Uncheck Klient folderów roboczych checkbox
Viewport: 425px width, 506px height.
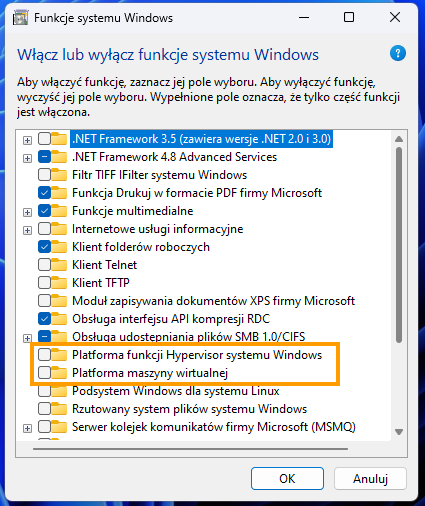tap(44, 247)
